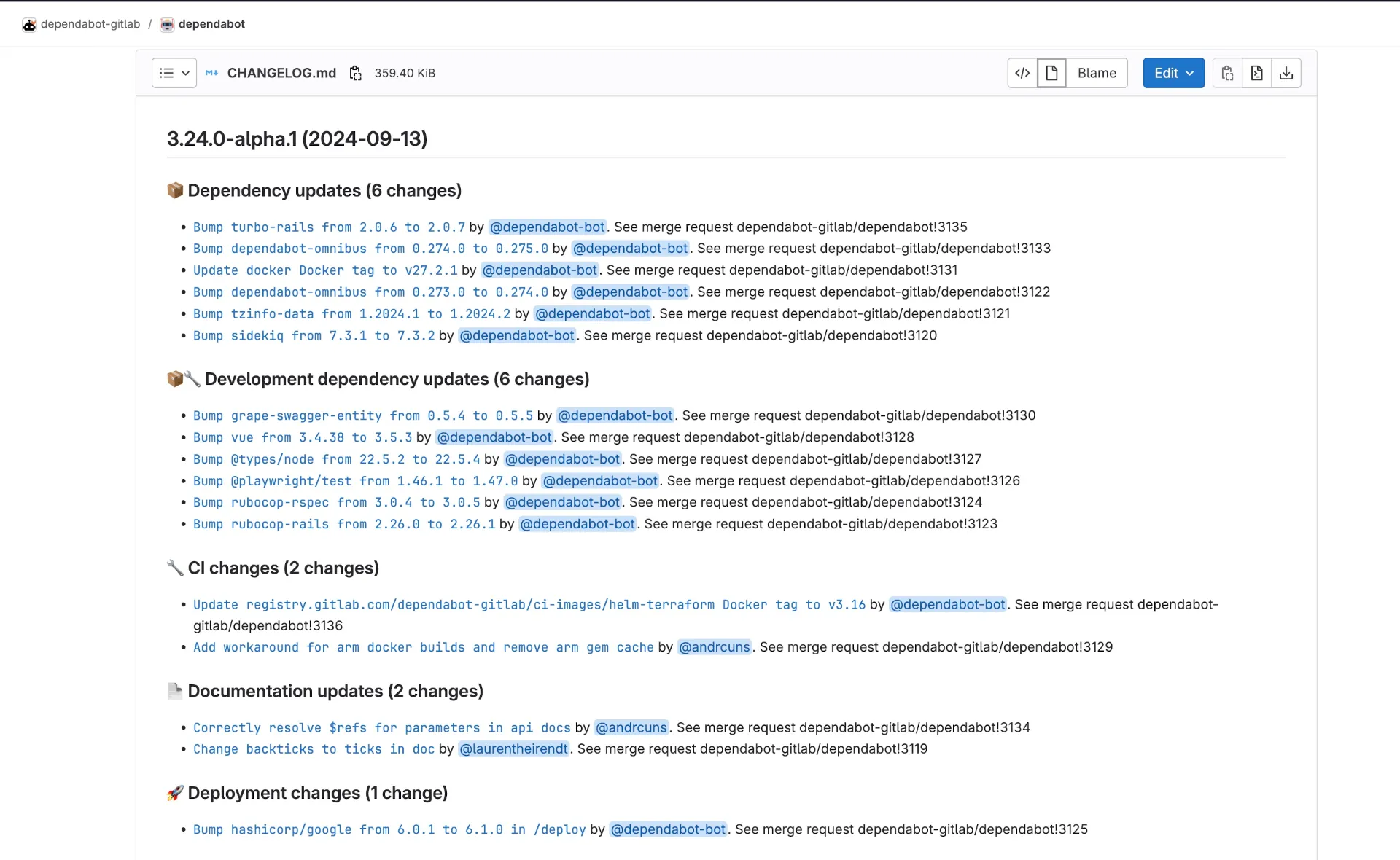Click Documentation updates (2 changes) heading
Screen dimensions: 1400x860
point(335,692)
